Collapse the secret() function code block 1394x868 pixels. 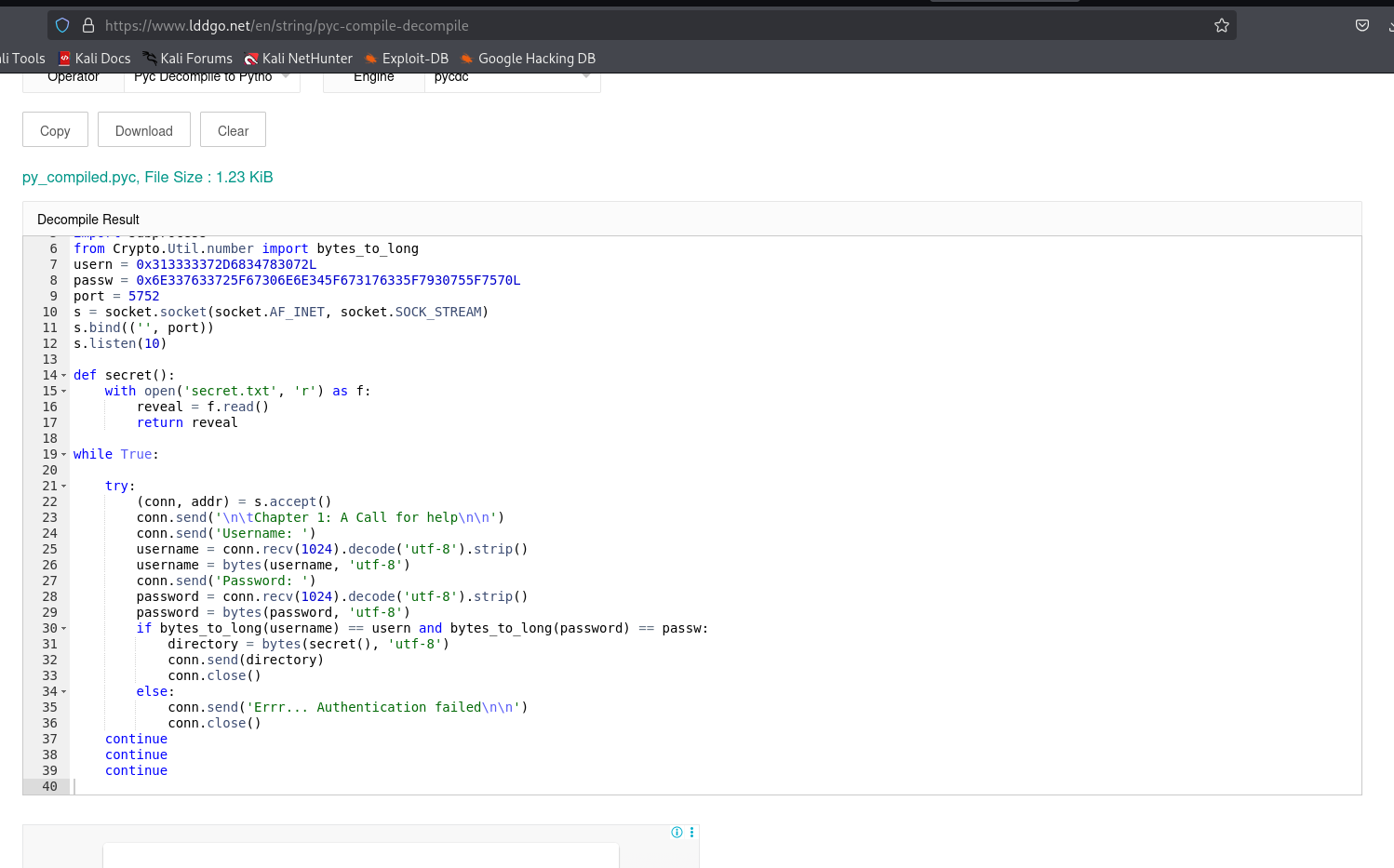[x=65, y=375]
